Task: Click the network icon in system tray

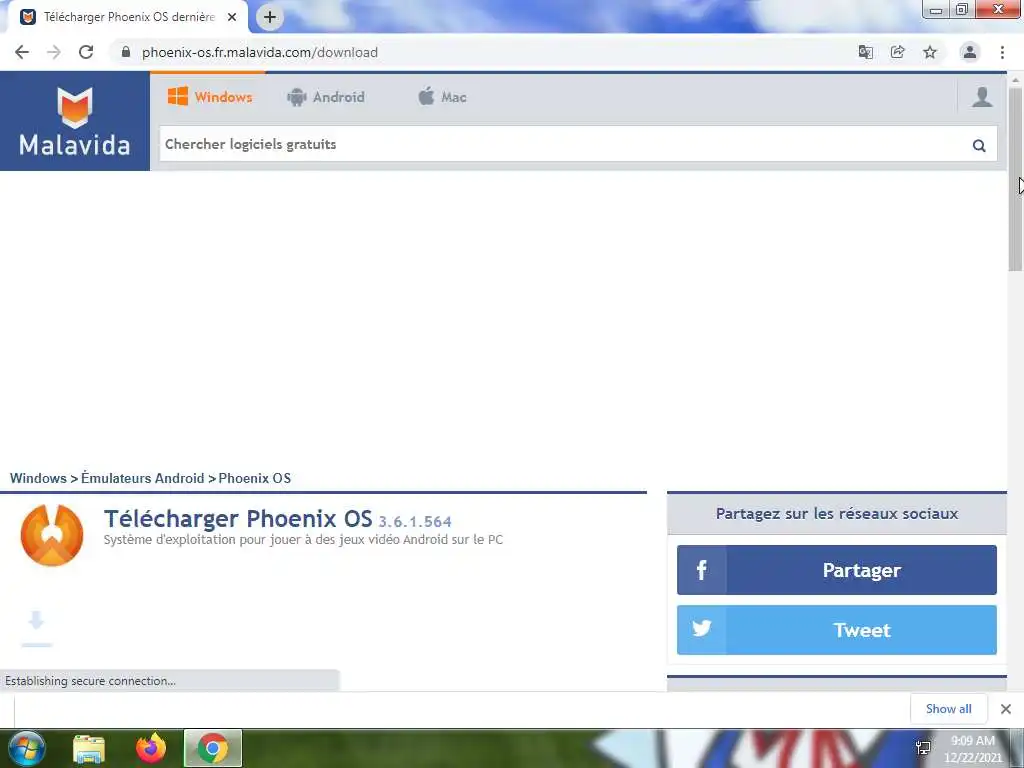Action: coord(923,748)
